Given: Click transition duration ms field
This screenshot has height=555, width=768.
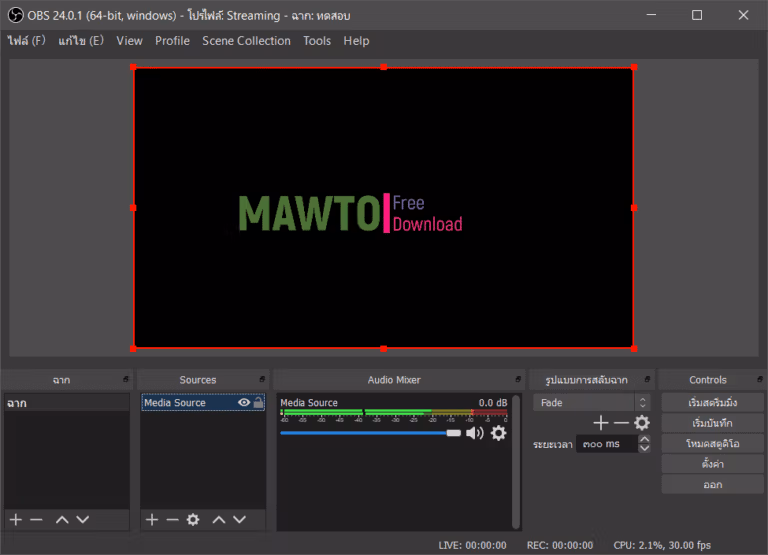Looking at the screenshot, I should point(607,444).
